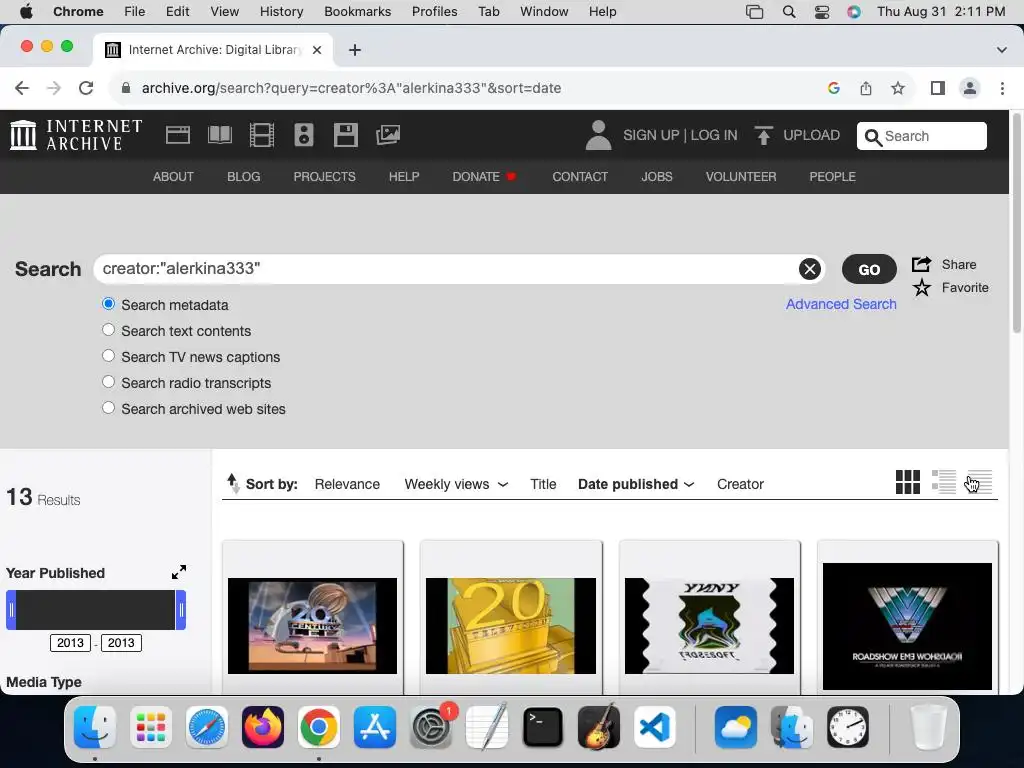Screen dimensions: 1024x768
Task: Open the Web (Wayback Machine) icon
Action: coord(178,135)
